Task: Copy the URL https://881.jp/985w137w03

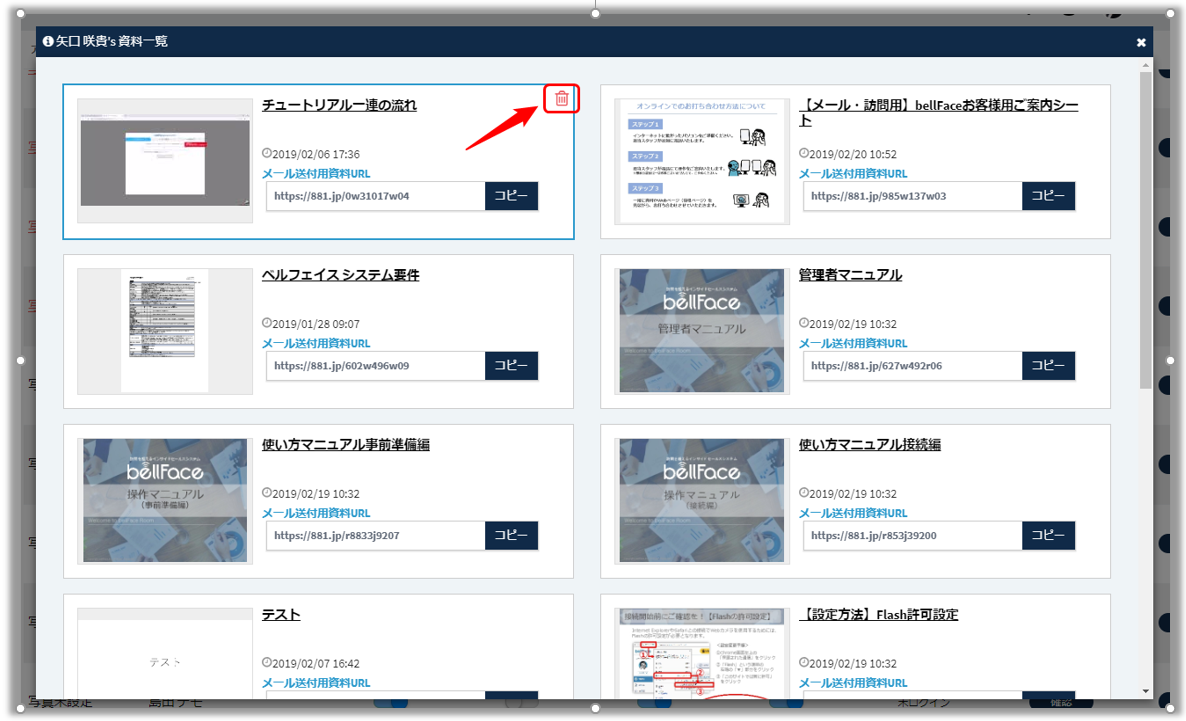Action: pos(1048,196)
